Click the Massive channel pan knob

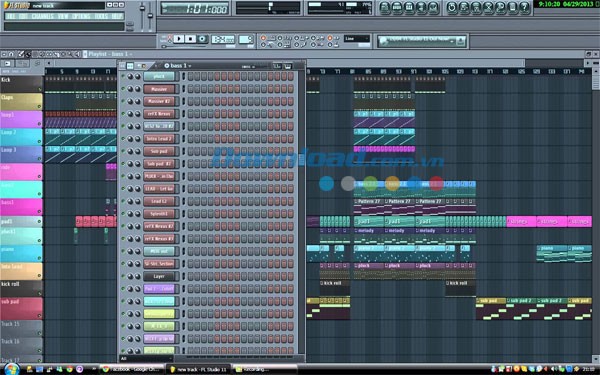pyautogui.click(x=130, y=89)
